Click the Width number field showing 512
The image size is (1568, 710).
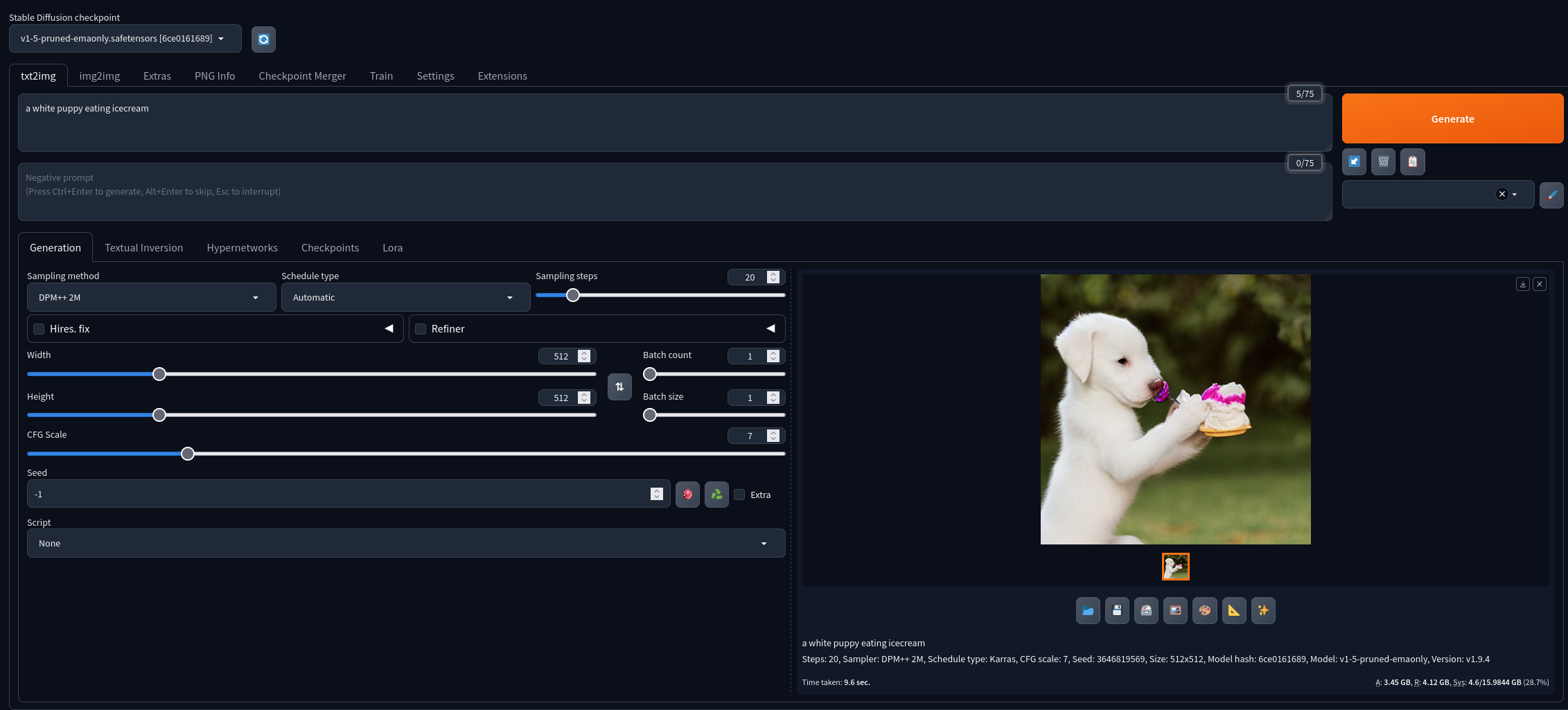(567, 356)
